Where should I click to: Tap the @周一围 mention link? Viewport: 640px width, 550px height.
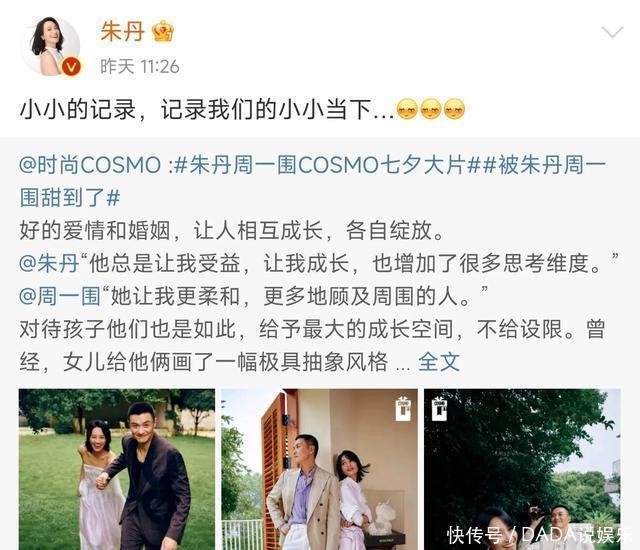(x=60, y=296)
